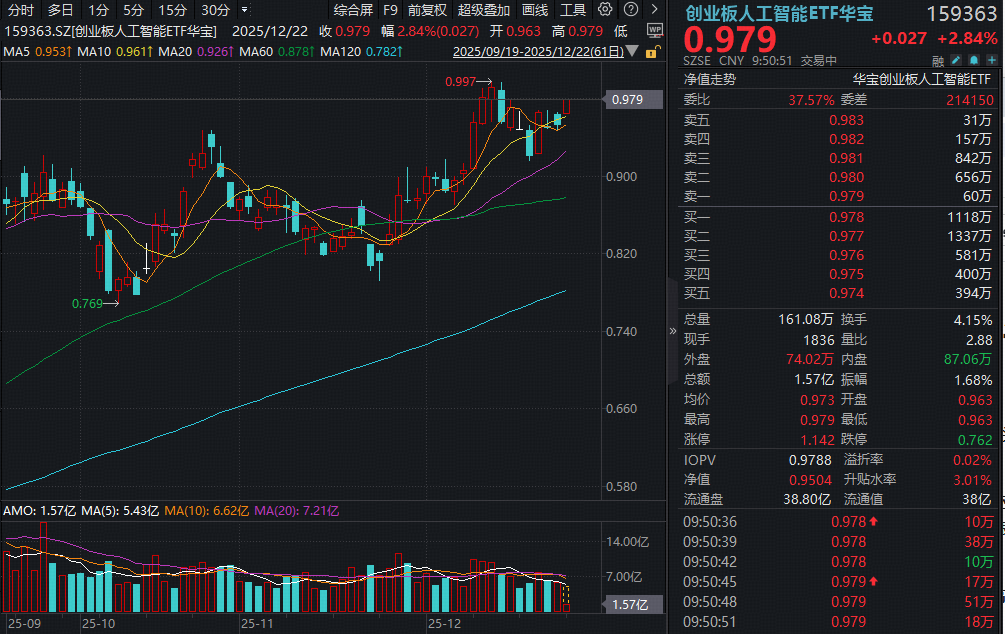Toggle 超级叠加 overlay mode
The image size is (1005, 634).
(x=484, y=9)
